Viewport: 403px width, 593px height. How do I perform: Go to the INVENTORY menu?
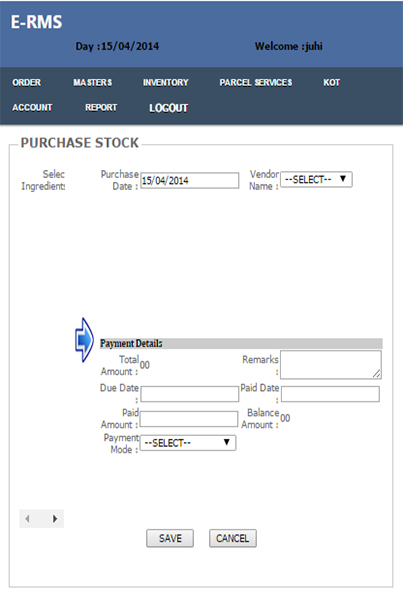pyautogui.click(x=166, y=82)
